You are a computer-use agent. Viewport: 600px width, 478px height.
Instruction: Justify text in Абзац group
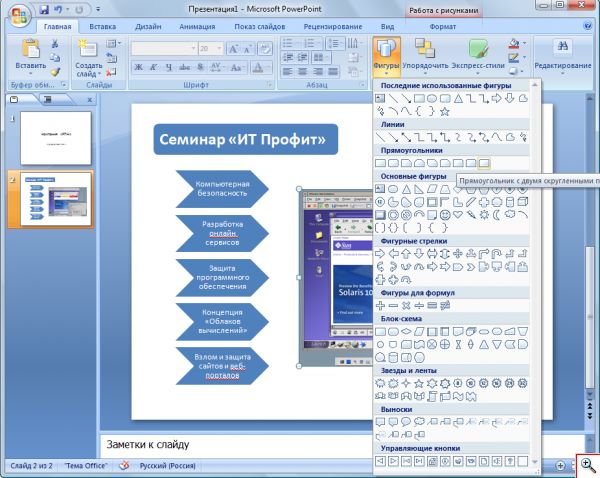click(333, 72)
